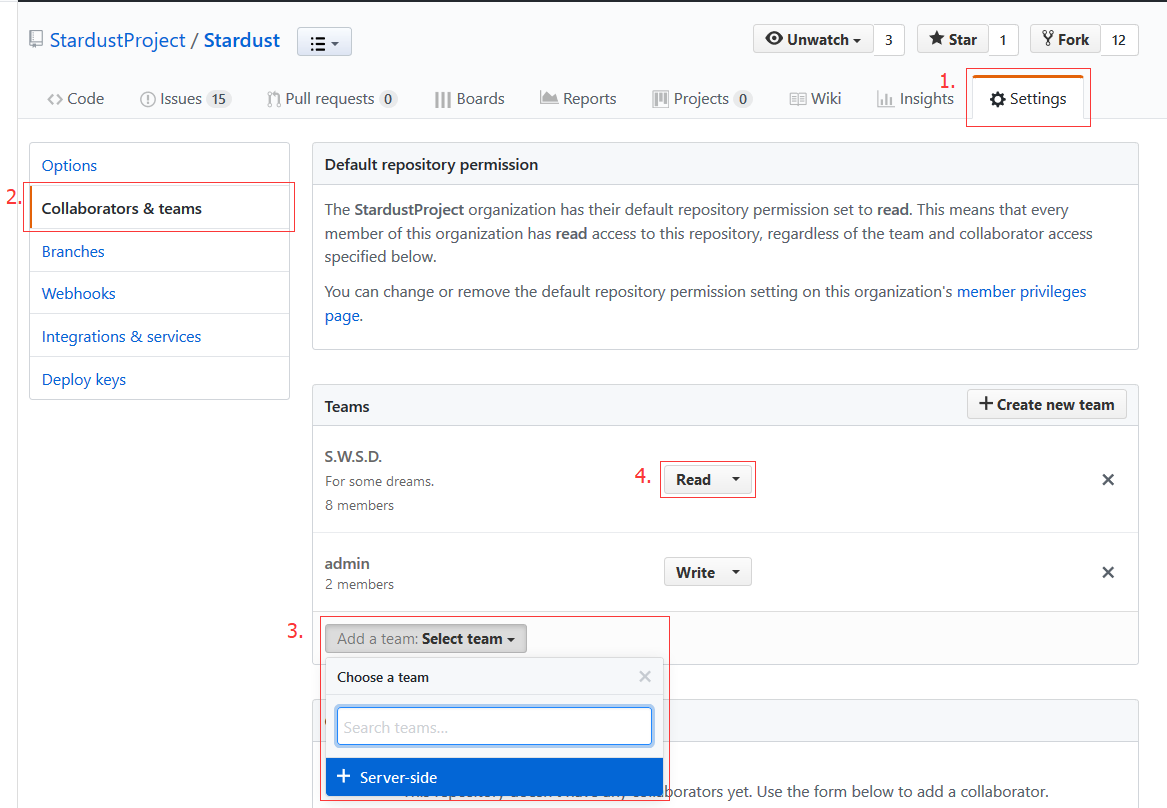Close the Choose a team popup
Screen dimensions: 1167x808
[645, 677]
